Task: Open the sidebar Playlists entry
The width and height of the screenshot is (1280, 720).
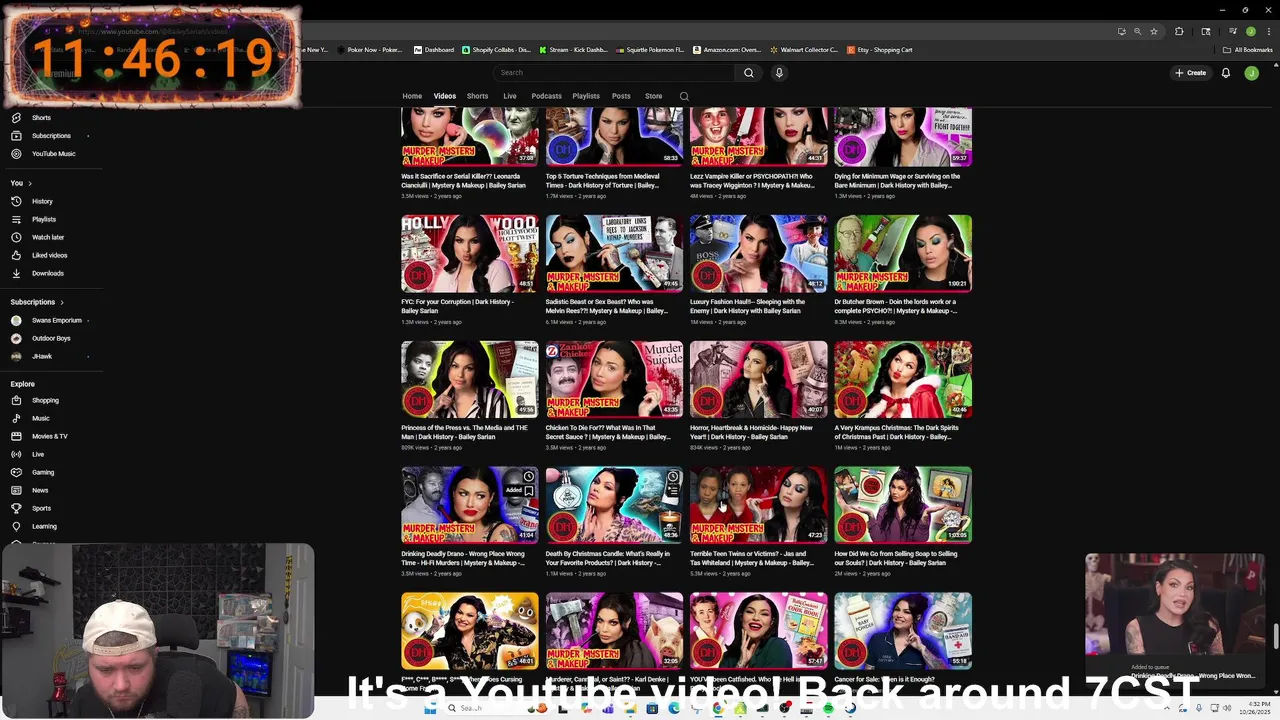Action: 44,219
